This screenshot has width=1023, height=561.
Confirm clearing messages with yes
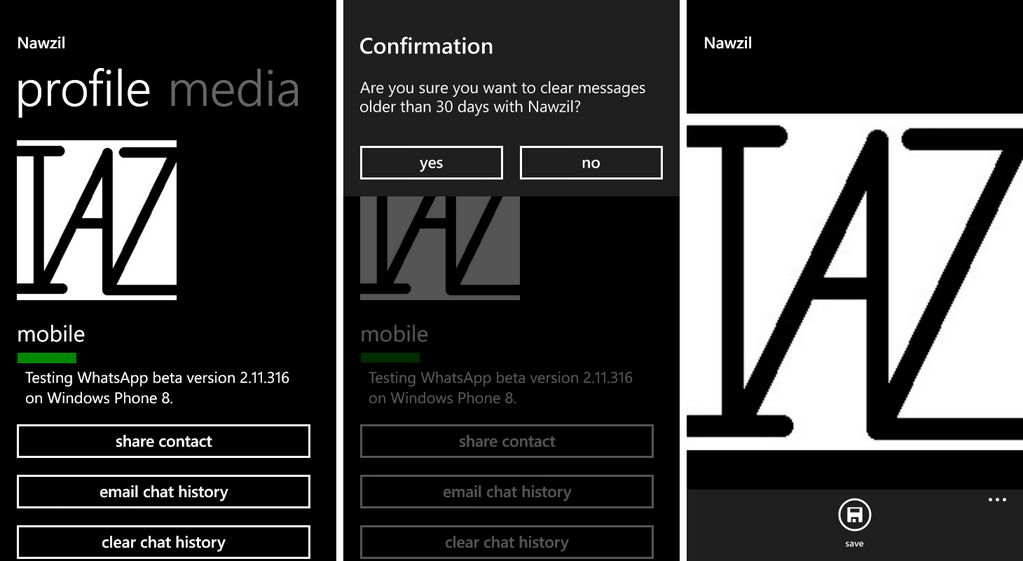pyautogui.click(x=431, y=162)
